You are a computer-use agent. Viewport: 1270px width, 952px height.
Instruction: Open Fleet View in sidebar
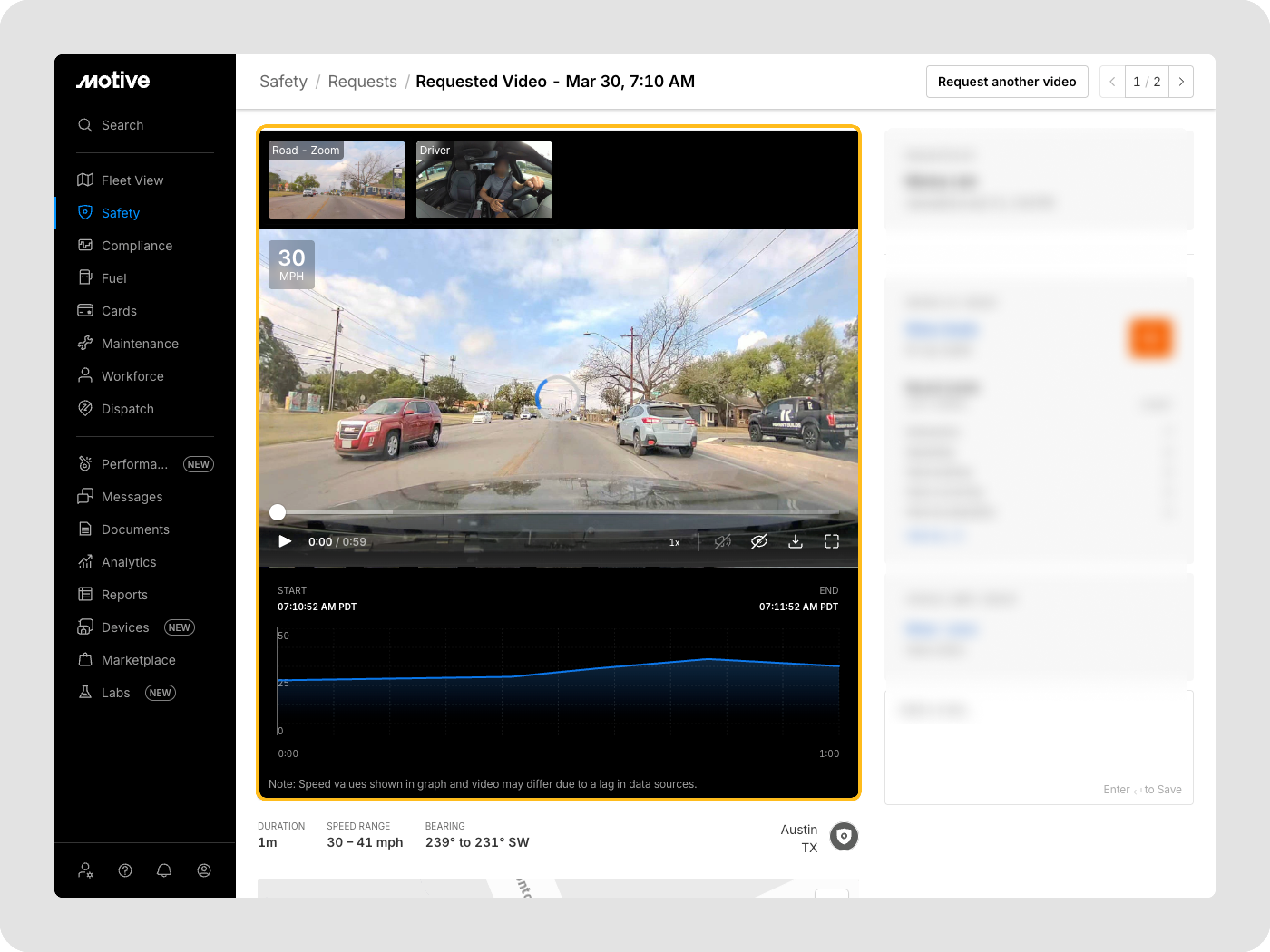coord(132,180)
